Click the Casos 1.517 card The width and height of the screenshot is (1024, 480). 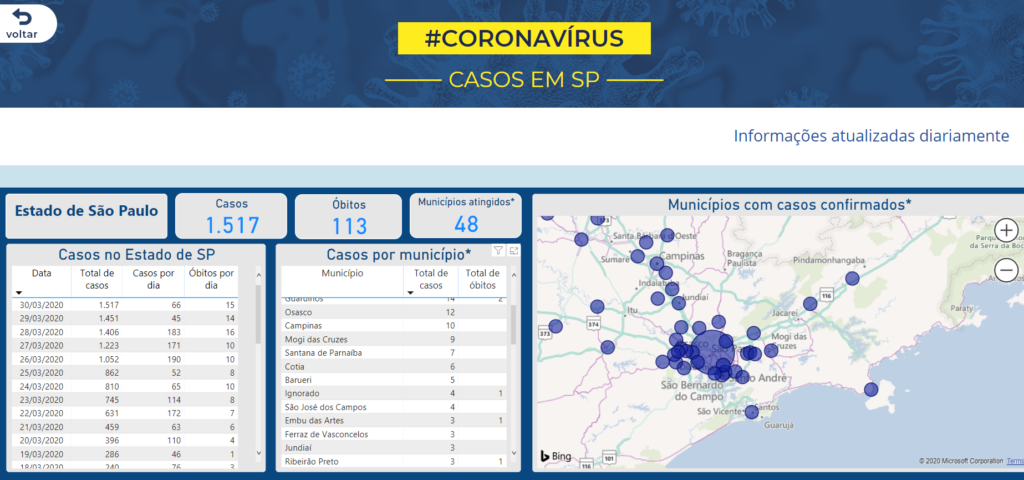pos(231,216)
